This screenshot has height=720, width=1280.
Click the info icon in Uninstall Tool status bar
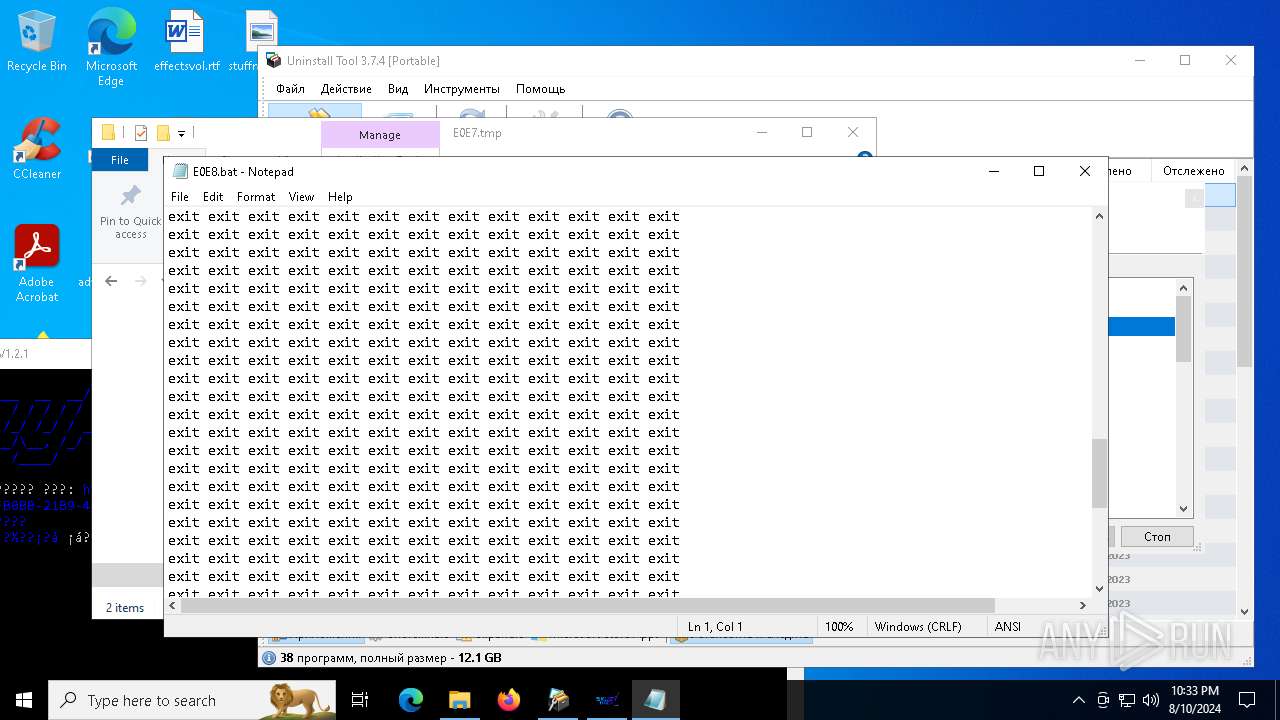(x=268, y=658)
